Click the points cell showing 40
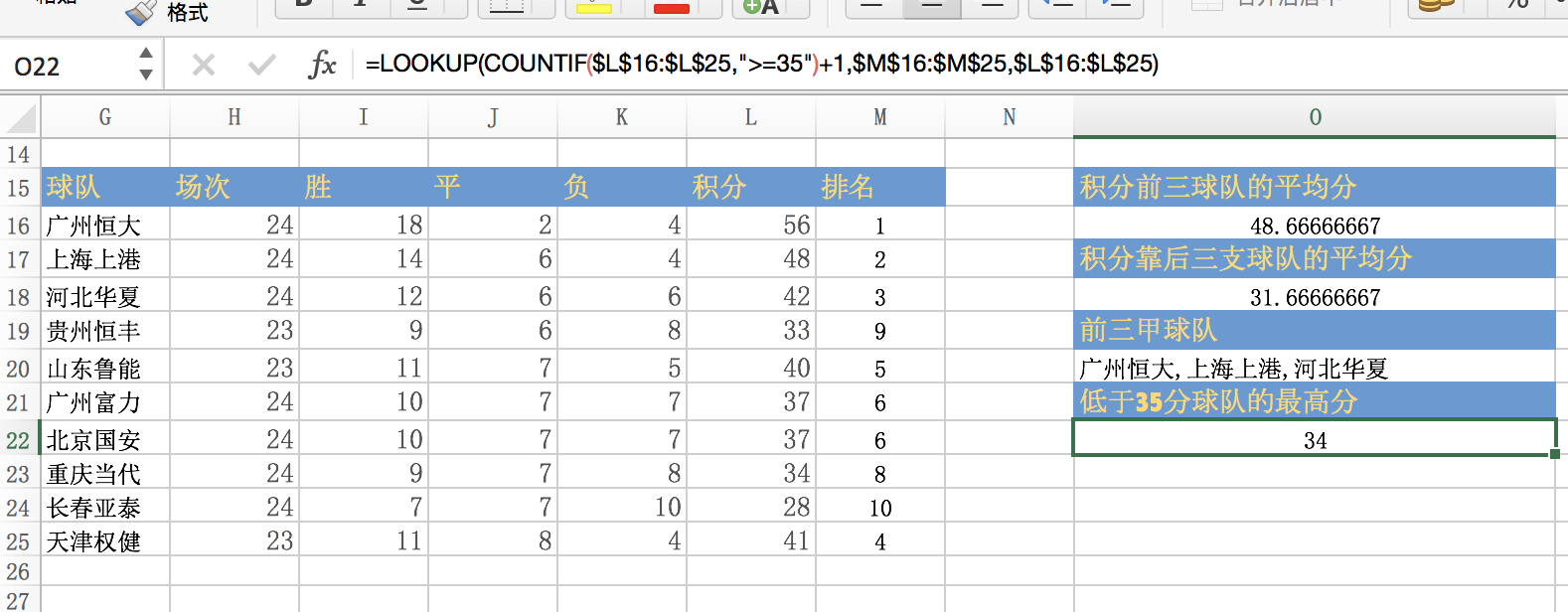Viewport: 1568px width, 612px height. point(751,368)
